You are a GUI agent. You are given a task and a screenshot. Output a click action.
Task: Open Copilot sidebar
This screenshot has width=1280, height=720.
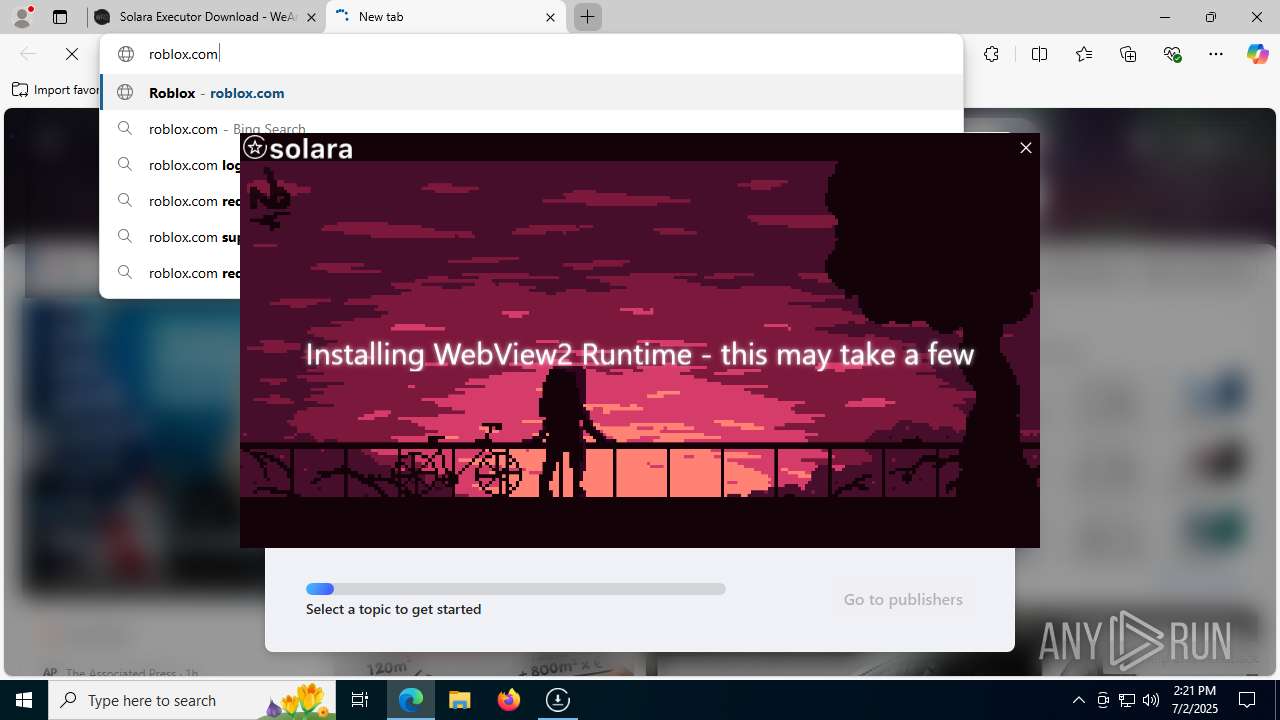pos(1257,54)
